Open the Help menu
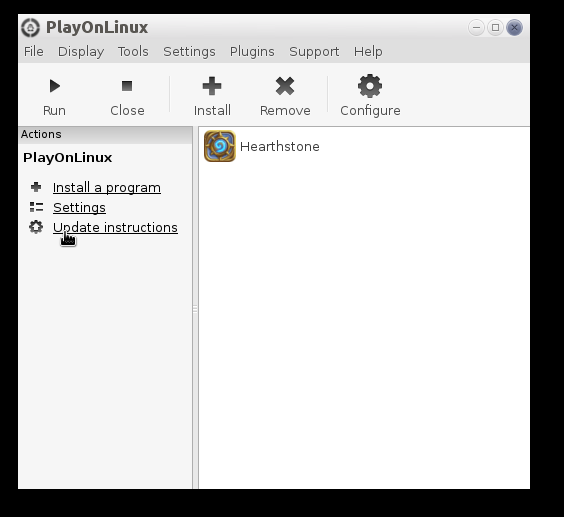The height and width of the screenshot is (517, 564). (368, 52)
